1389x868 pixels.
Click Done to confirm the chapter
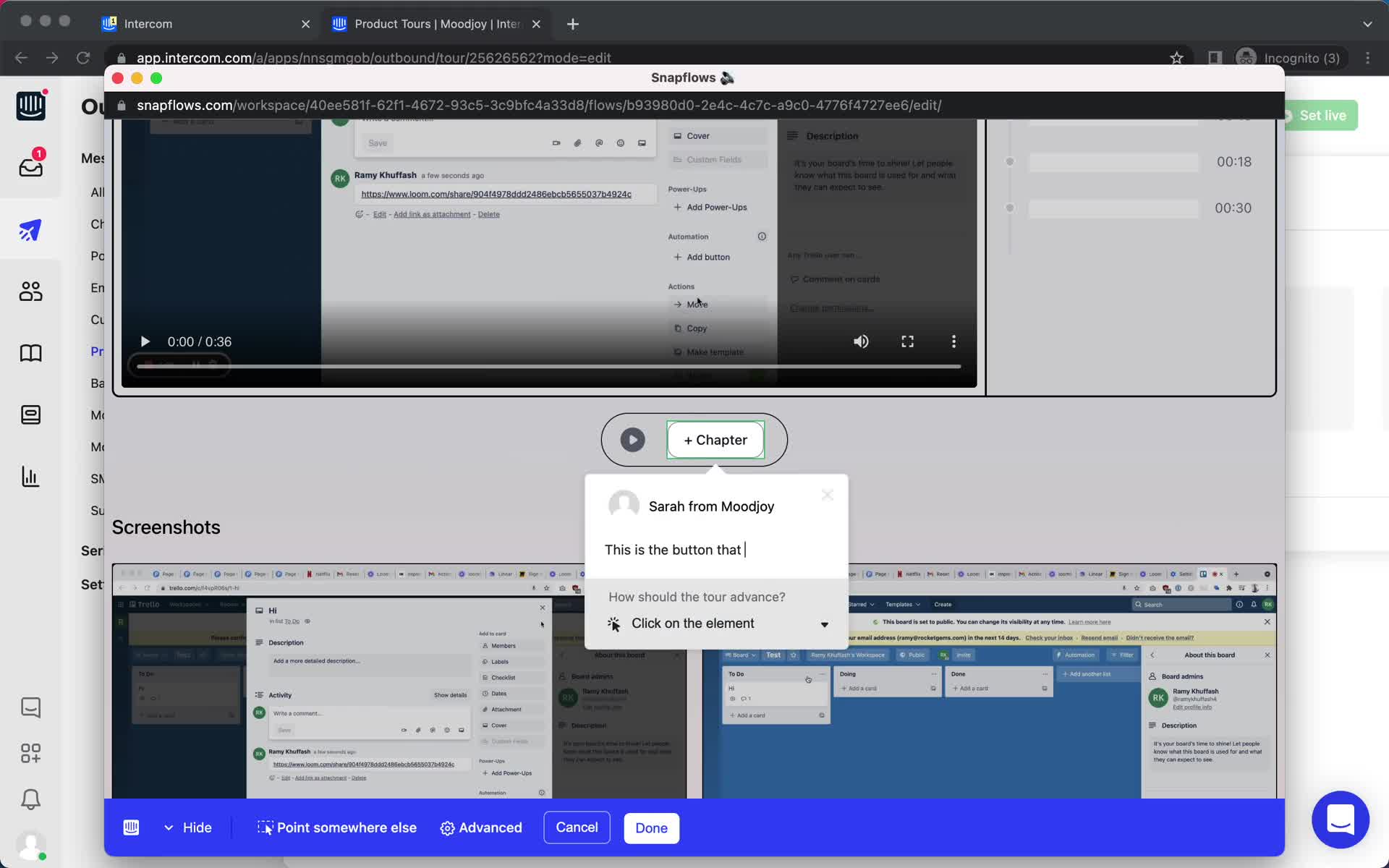pos(651,827)
